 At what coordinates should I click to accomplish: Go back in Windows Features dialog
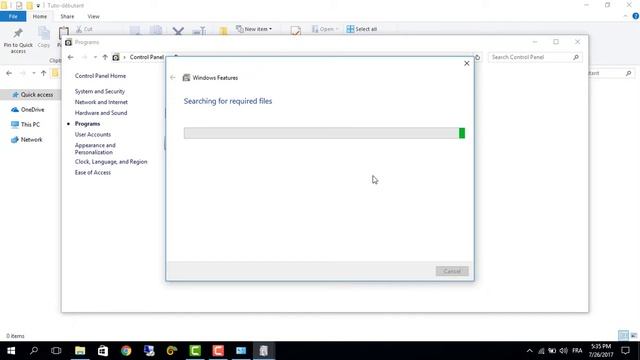[x=173, y=78]
